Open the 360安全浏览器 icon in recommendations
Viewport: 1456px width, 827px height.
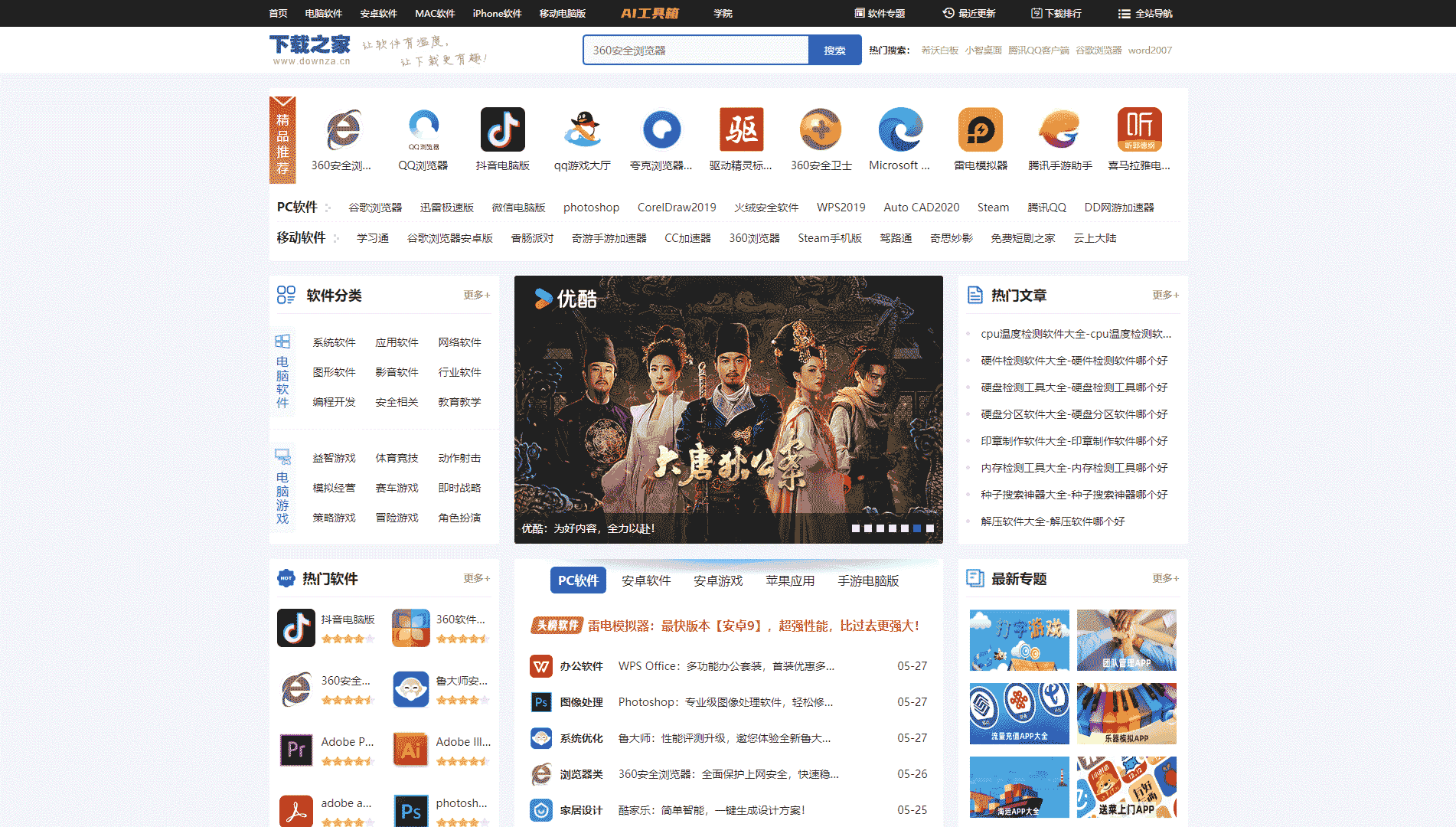point(342,129)
